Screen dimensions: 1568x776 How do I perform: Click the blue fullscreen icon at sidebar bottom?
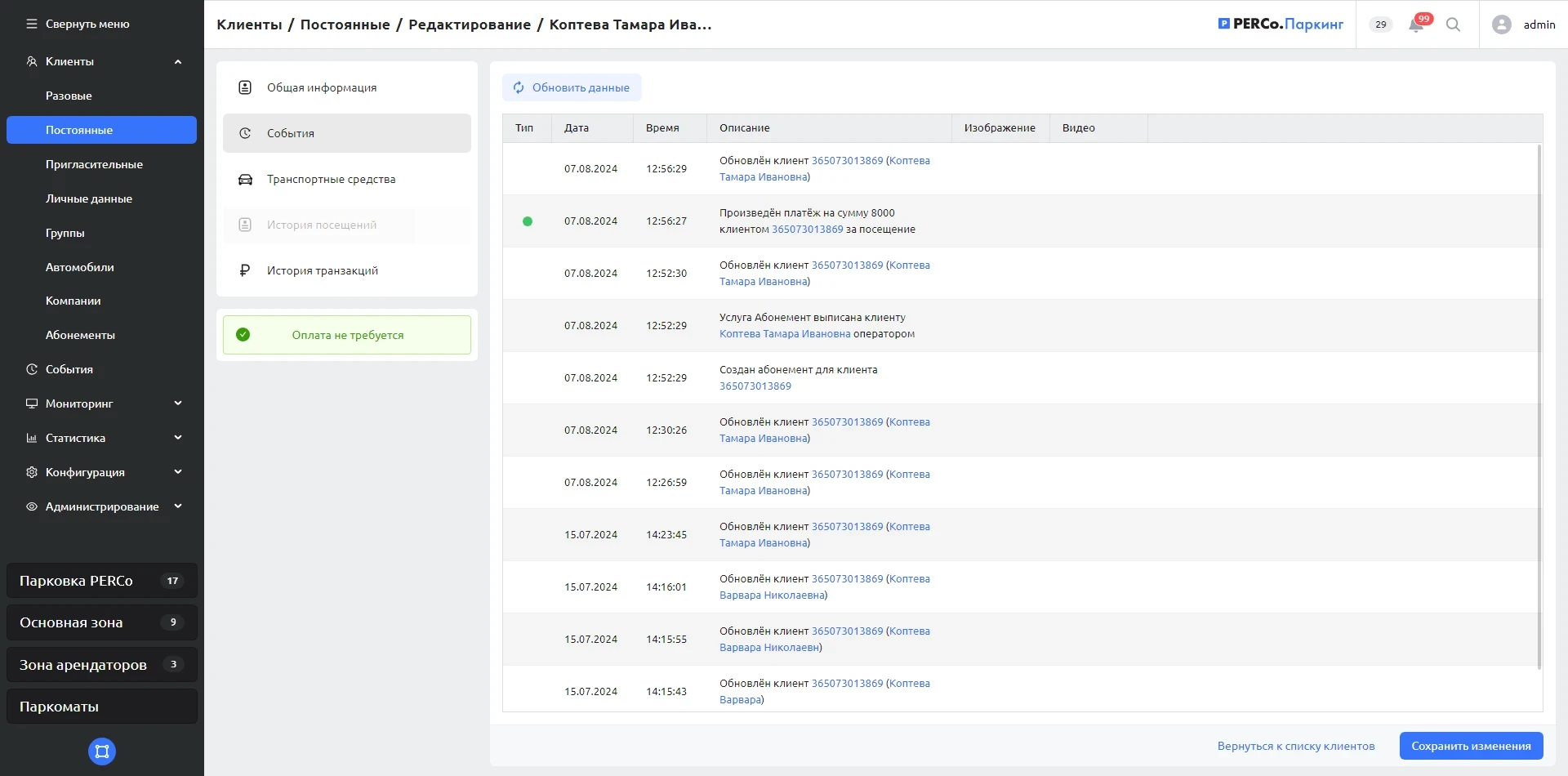102,751
